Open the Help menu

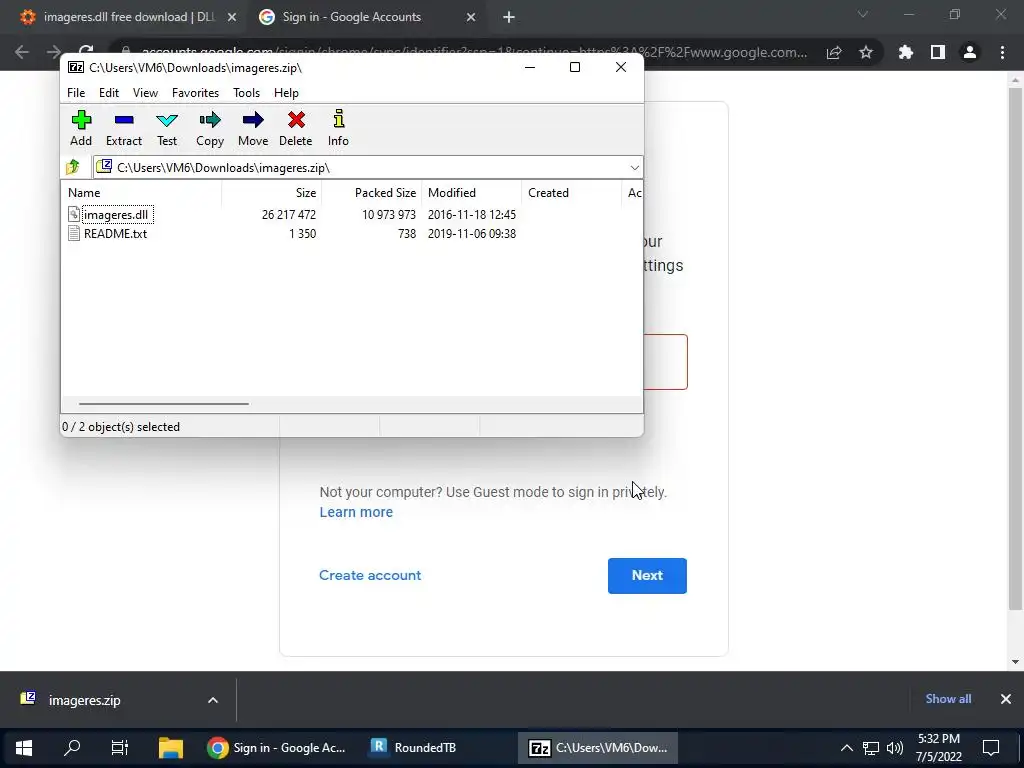tap(286, 93)
